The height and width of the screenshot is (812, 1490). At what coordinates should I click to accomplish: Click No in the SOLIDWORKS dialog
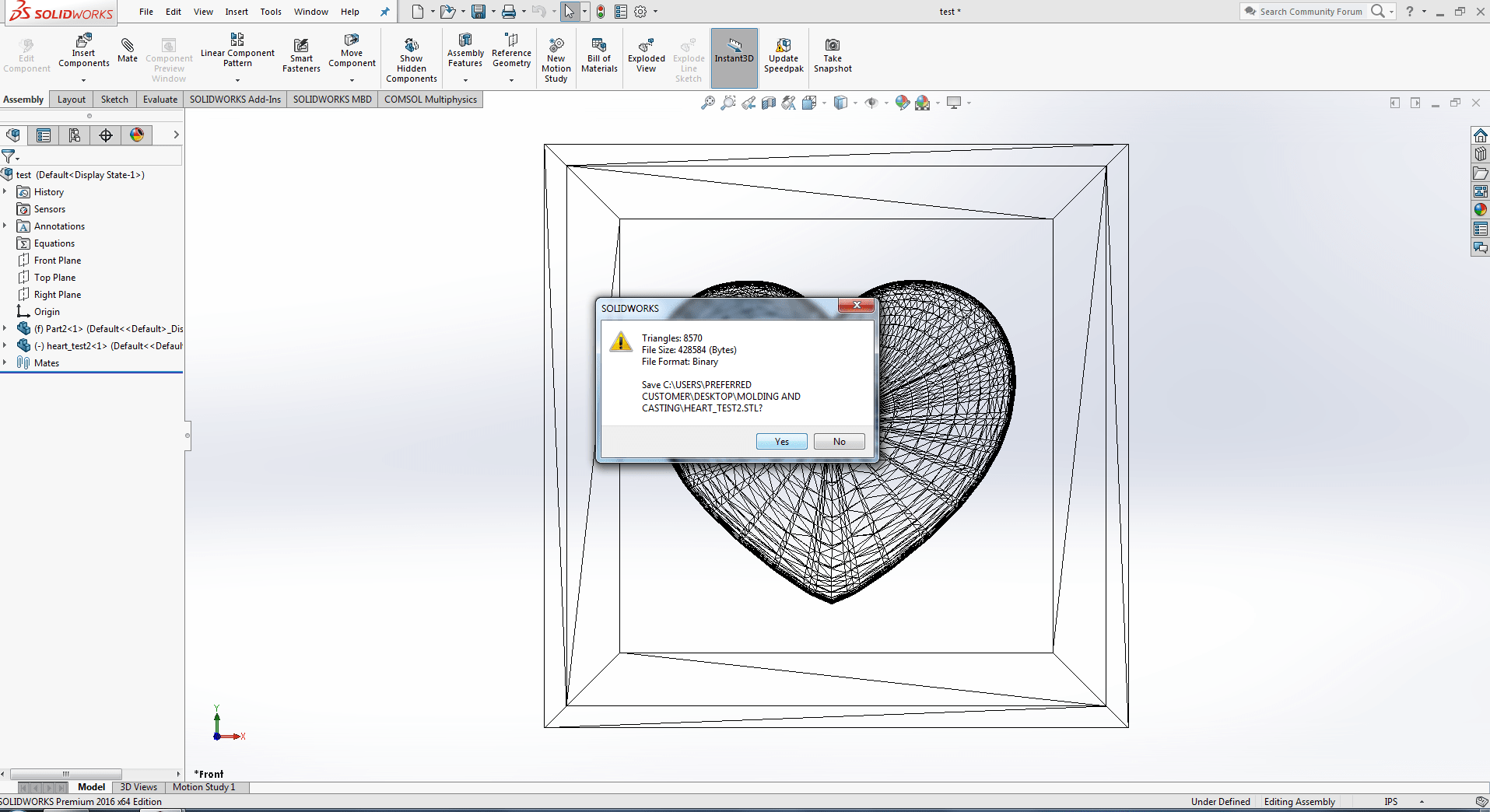pos(839,441)
